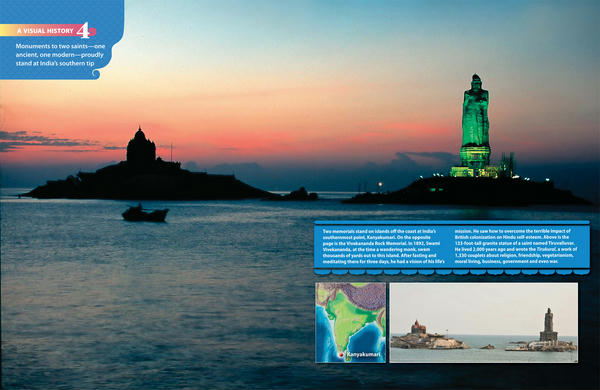
Task: Click the left column of blue text box
Action: pyautogui.click(x=383, y=246)
